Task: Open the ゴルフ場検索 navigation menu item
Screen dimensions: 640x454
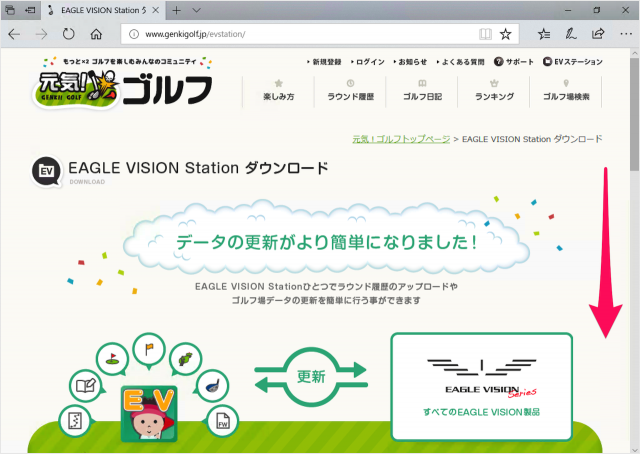Action: 566,91
